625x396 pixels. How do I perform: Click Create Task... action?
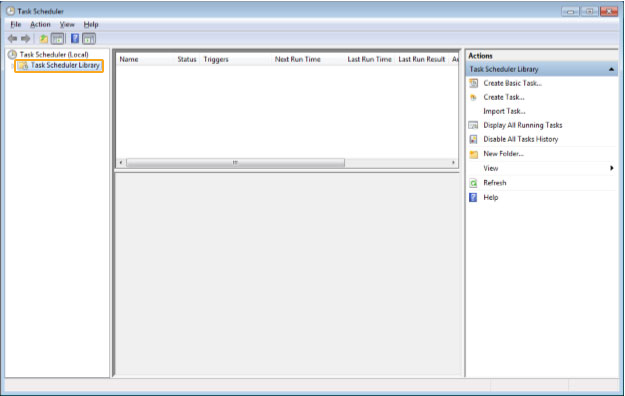pos(504,97)
